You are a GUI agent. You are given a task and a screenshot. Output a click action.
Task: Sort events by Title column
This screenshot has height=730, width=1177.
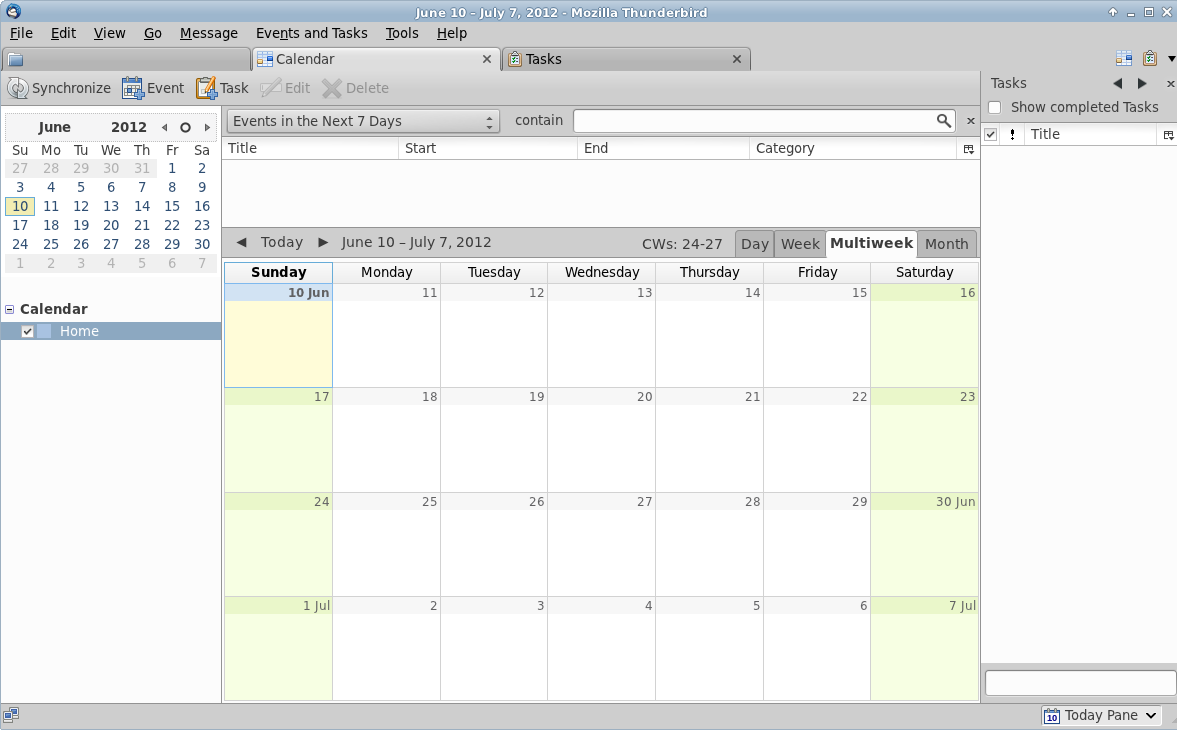coord(311,149)
